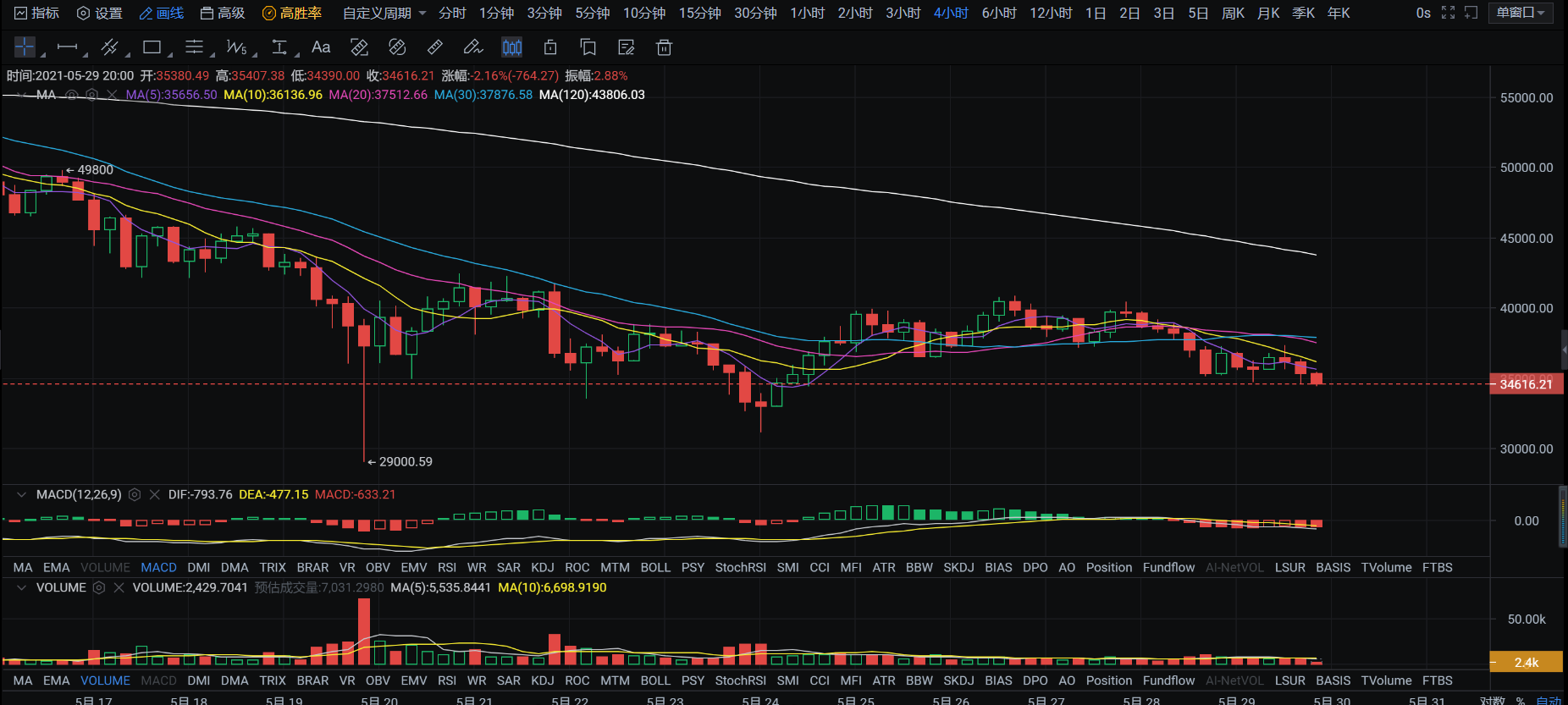The image size is (1568, 705).
Task: Switch to the 1小时 timeframe
Action: pos(807,13)
